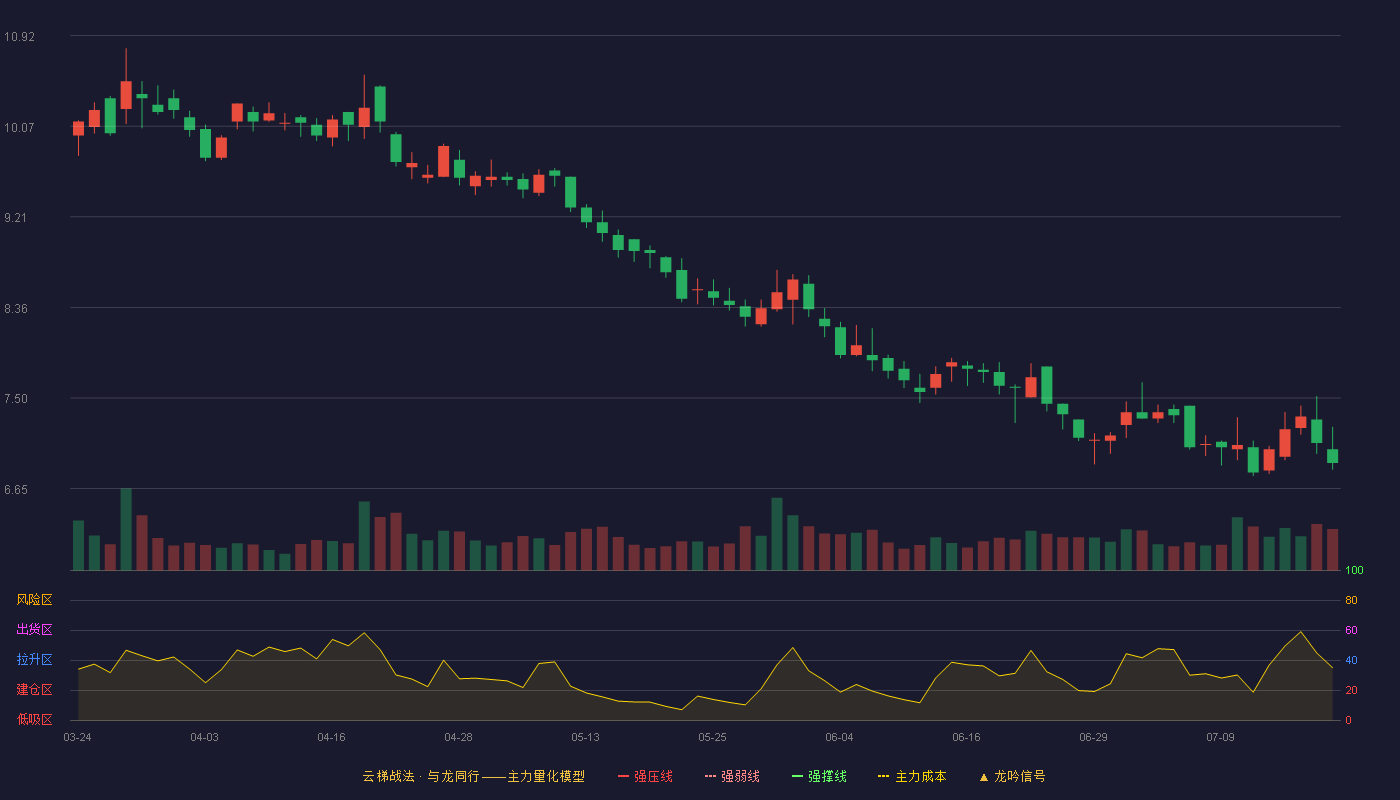Select the 低吸区 zone label
The image size is (1400, 800).
pyautogui.click(x=34, y=719)
